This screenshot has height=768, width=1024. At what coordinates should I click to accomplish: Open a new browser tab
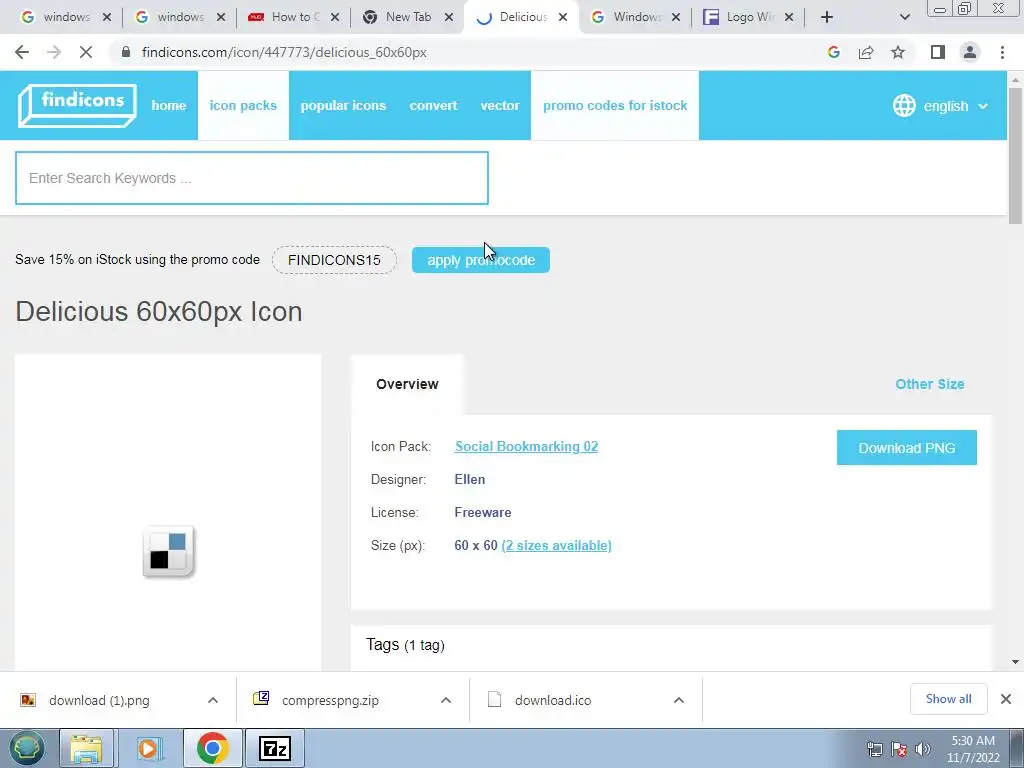pyautogui.click(x=827, y=17)
